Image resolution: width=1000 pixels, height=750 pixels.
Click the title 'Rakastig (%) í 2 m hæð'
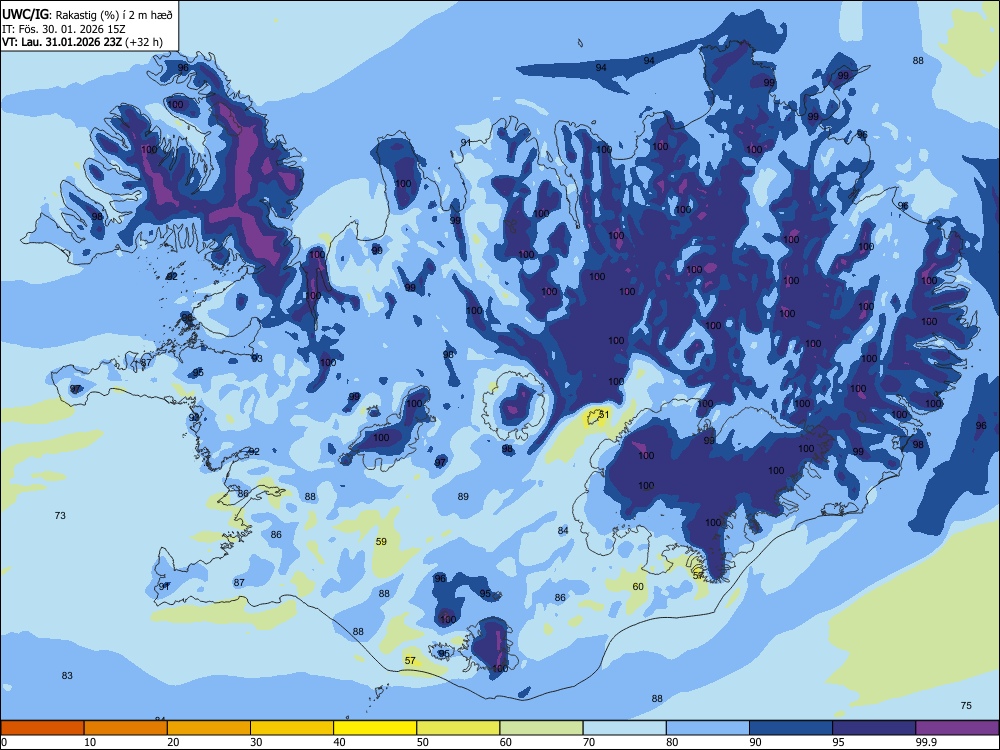[114, 15]
